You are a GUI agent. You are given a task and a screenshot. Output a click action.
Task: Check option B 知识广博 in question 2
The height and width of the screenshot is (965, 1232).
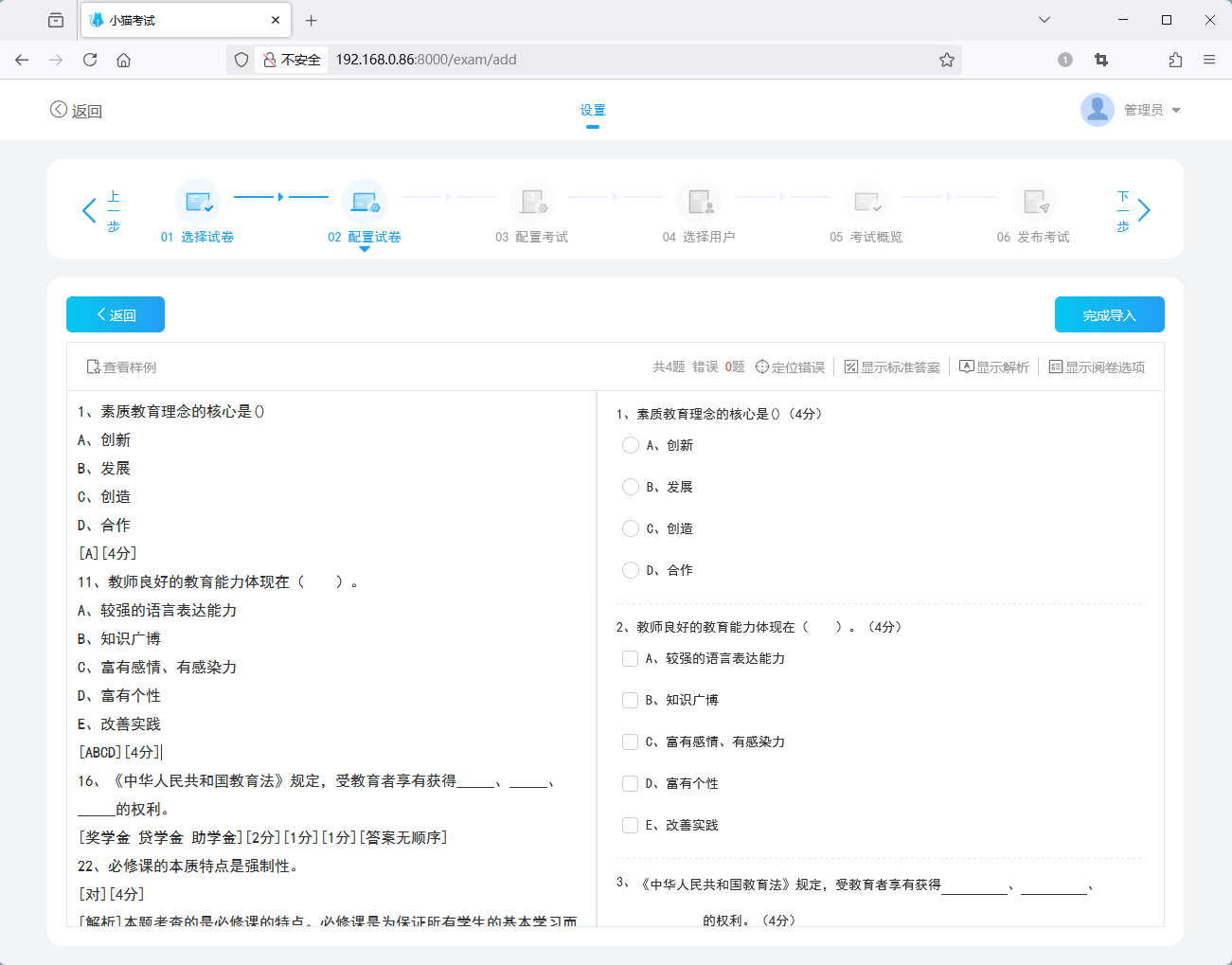630,700
